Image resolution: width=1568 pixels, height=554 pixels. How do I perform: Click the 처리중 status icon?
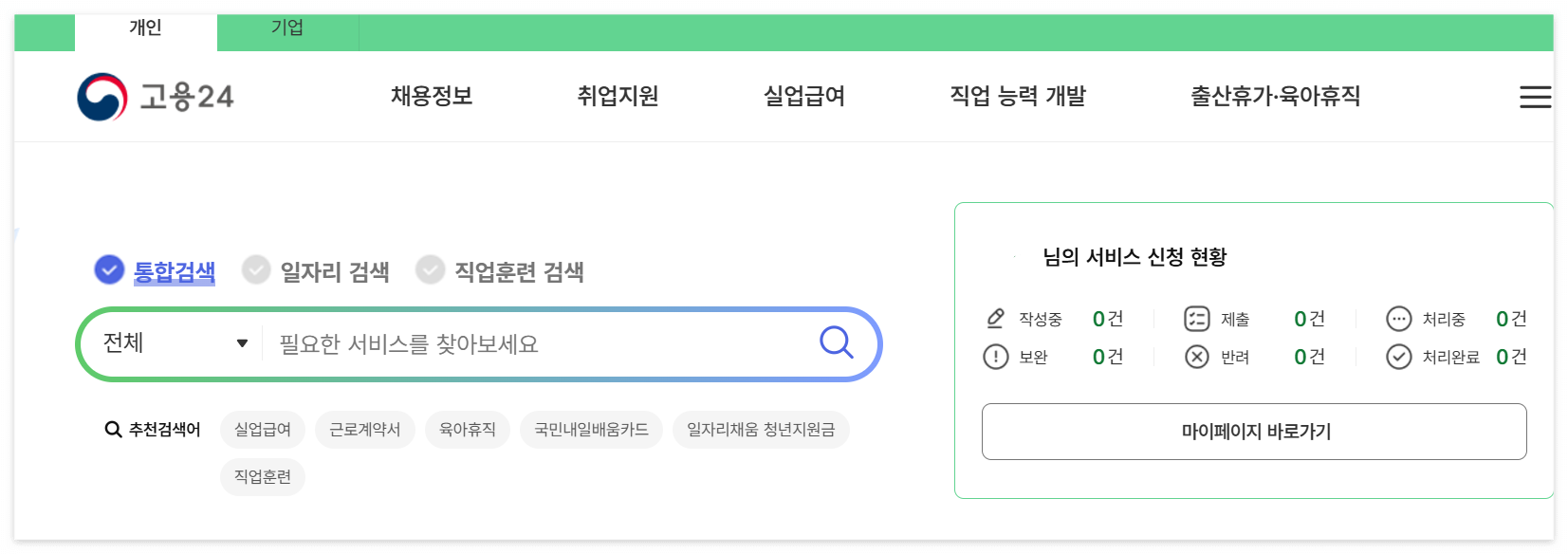click(x=1398, y=318)
